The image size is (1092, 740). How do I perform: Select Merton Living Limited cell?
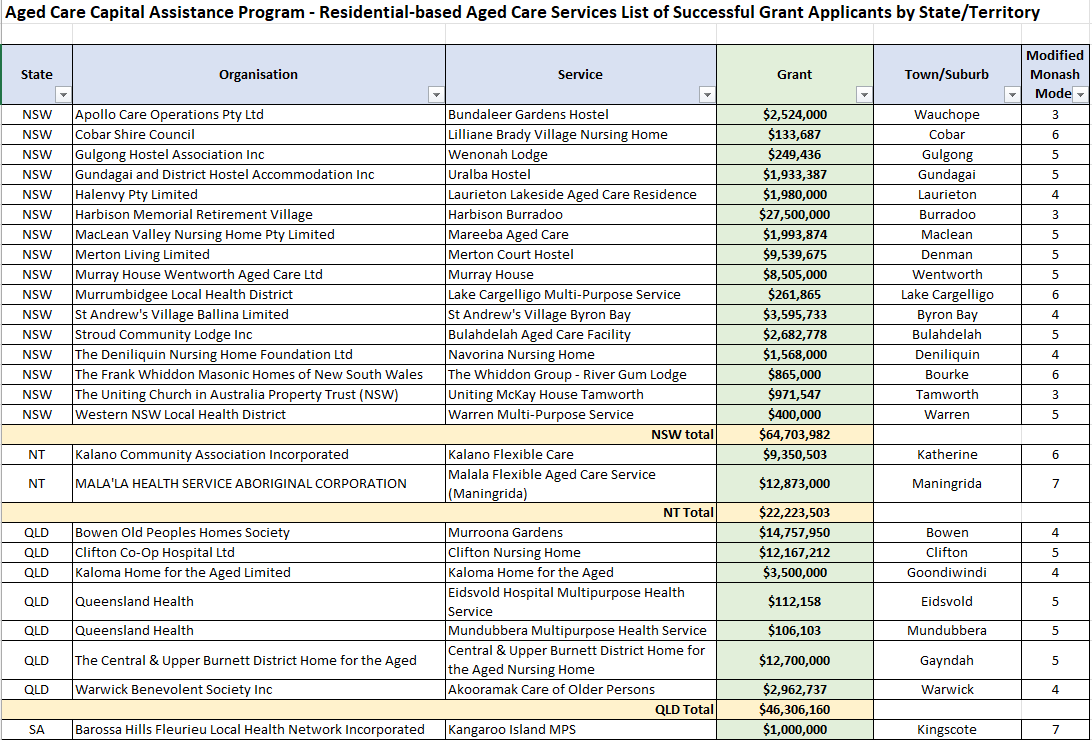coord(258,254)
